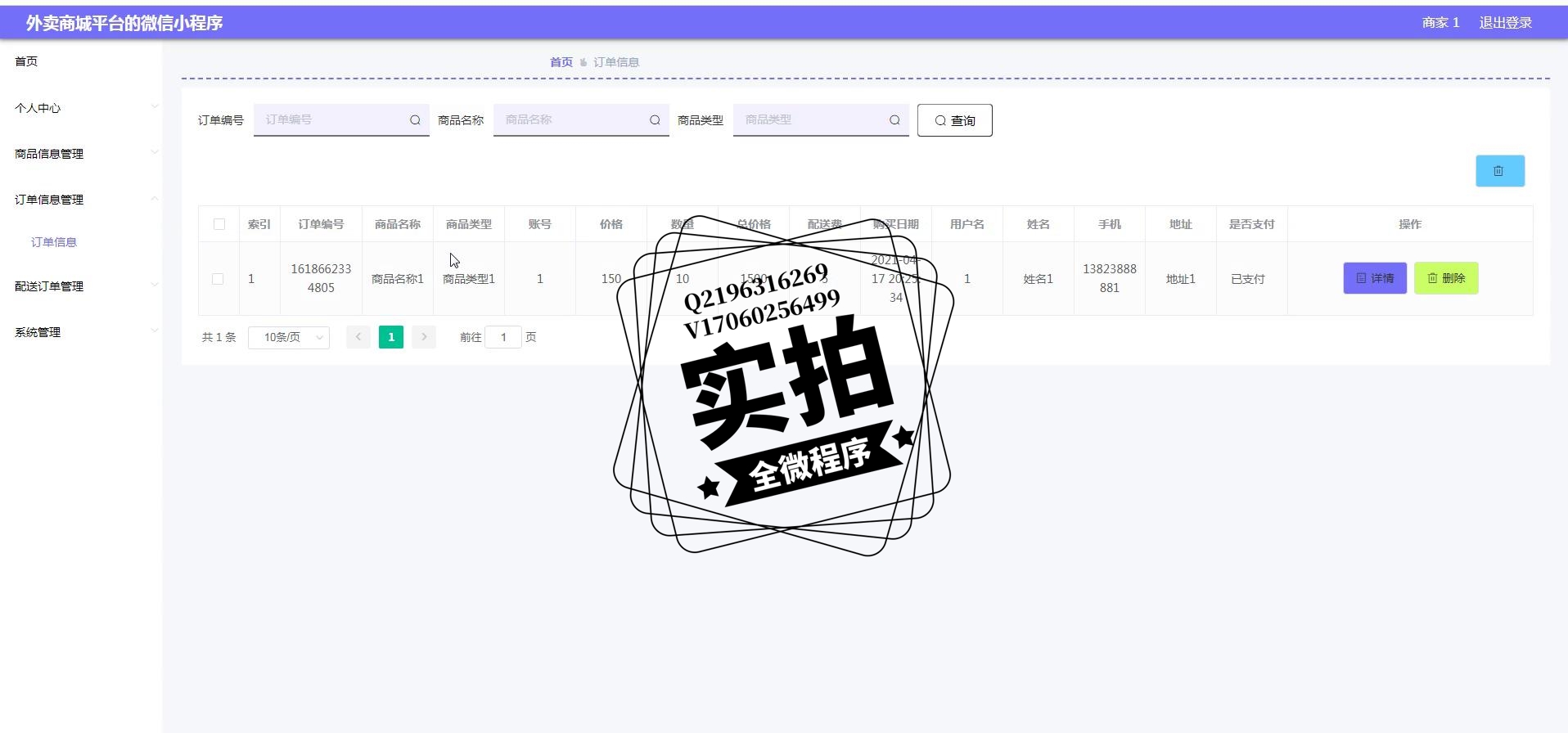Expand 系统管理 sidebar menu

[81, 332]
